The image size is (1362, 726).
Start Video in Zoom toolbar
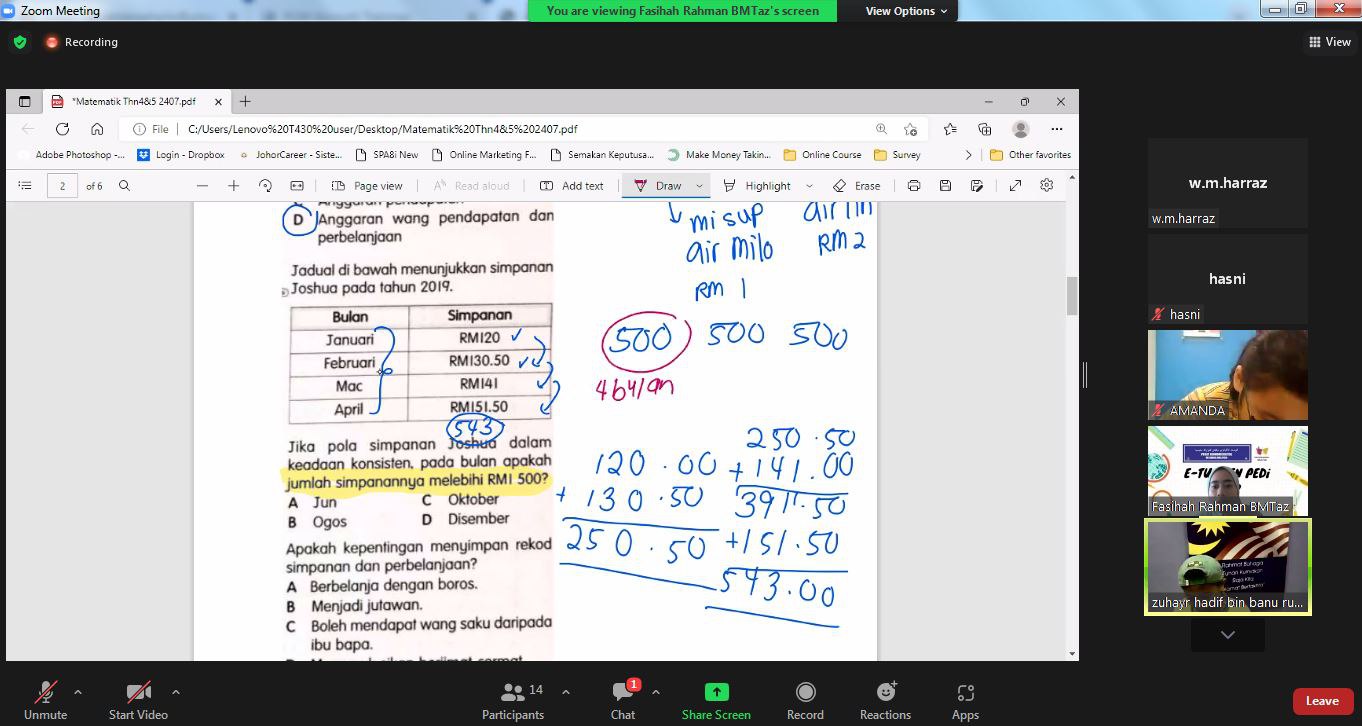(138, 700)
